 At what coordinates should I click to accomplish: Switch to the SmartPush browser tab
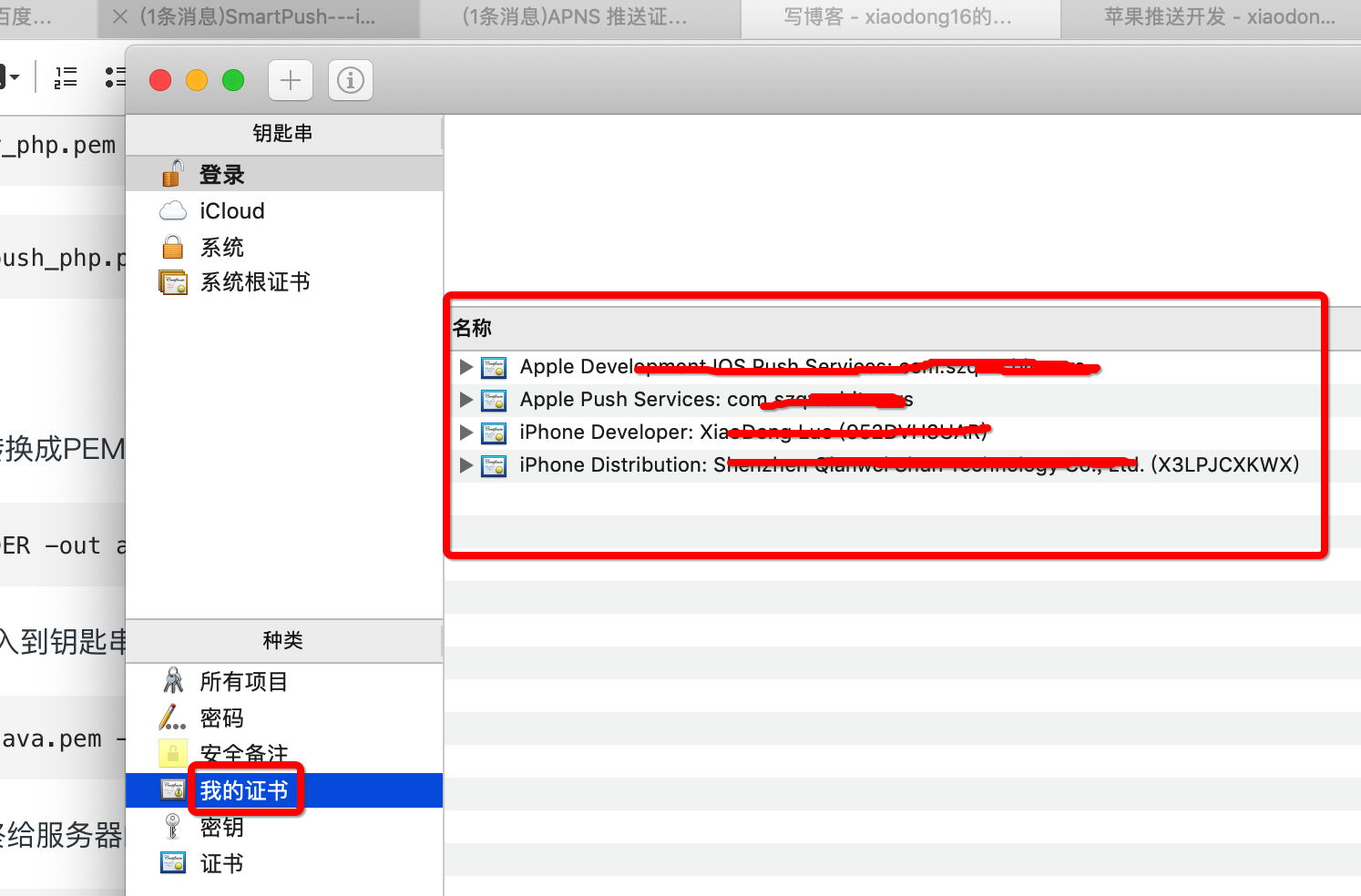tap(258, 16)
